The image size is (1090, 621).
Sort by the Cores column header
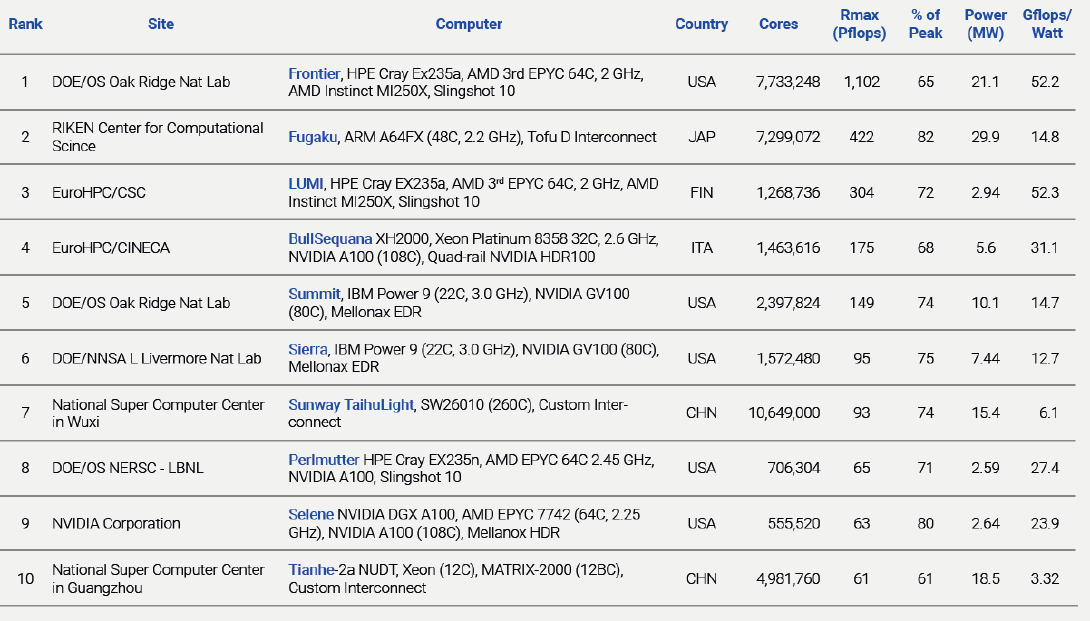click(x=779, y=24)
